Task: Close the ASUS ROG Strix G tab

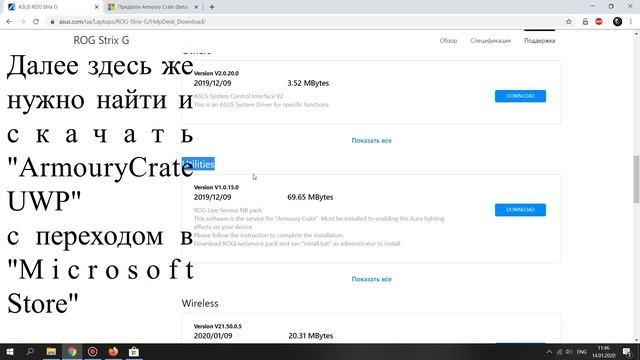Action: [97, 7]
